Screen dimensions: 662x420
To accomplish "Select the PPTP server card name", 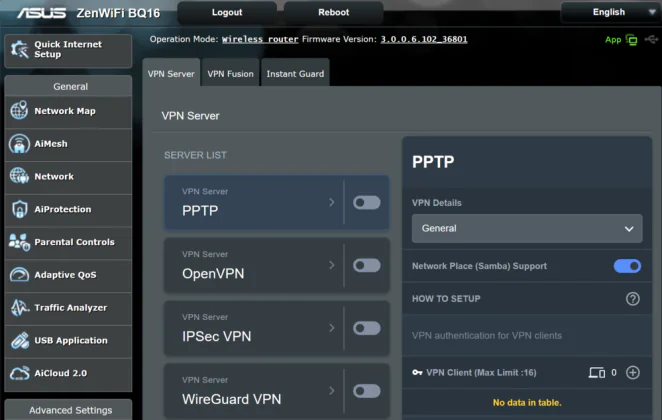I will (x=200, y=210).
